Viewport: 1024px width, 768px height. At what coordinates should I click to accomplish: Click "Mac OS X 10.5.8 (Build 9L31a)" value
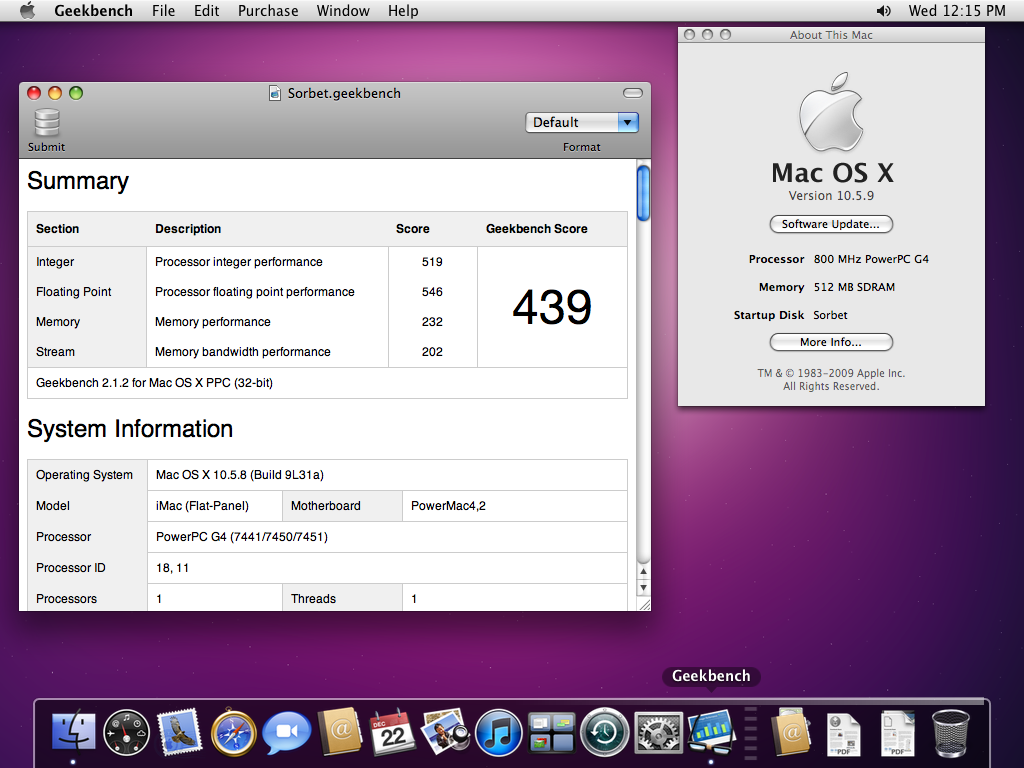click(240, 475)
